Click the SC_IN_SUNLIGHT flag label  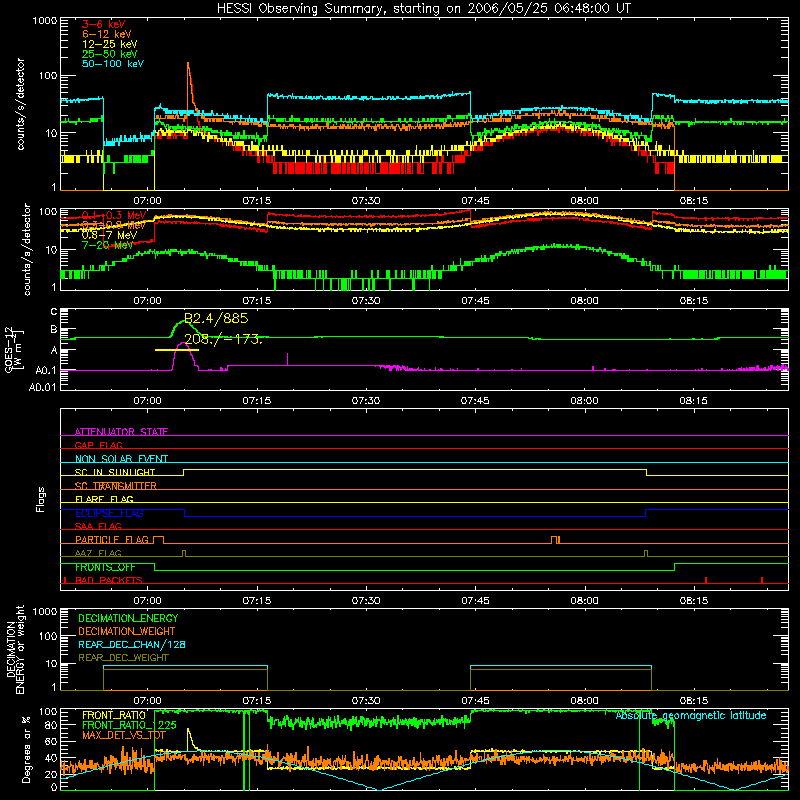115,472
